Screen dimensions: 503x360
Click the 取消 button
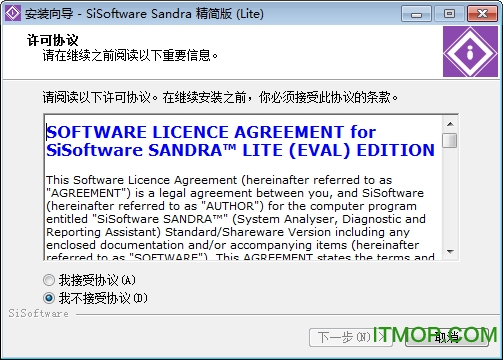click(447, 337)
